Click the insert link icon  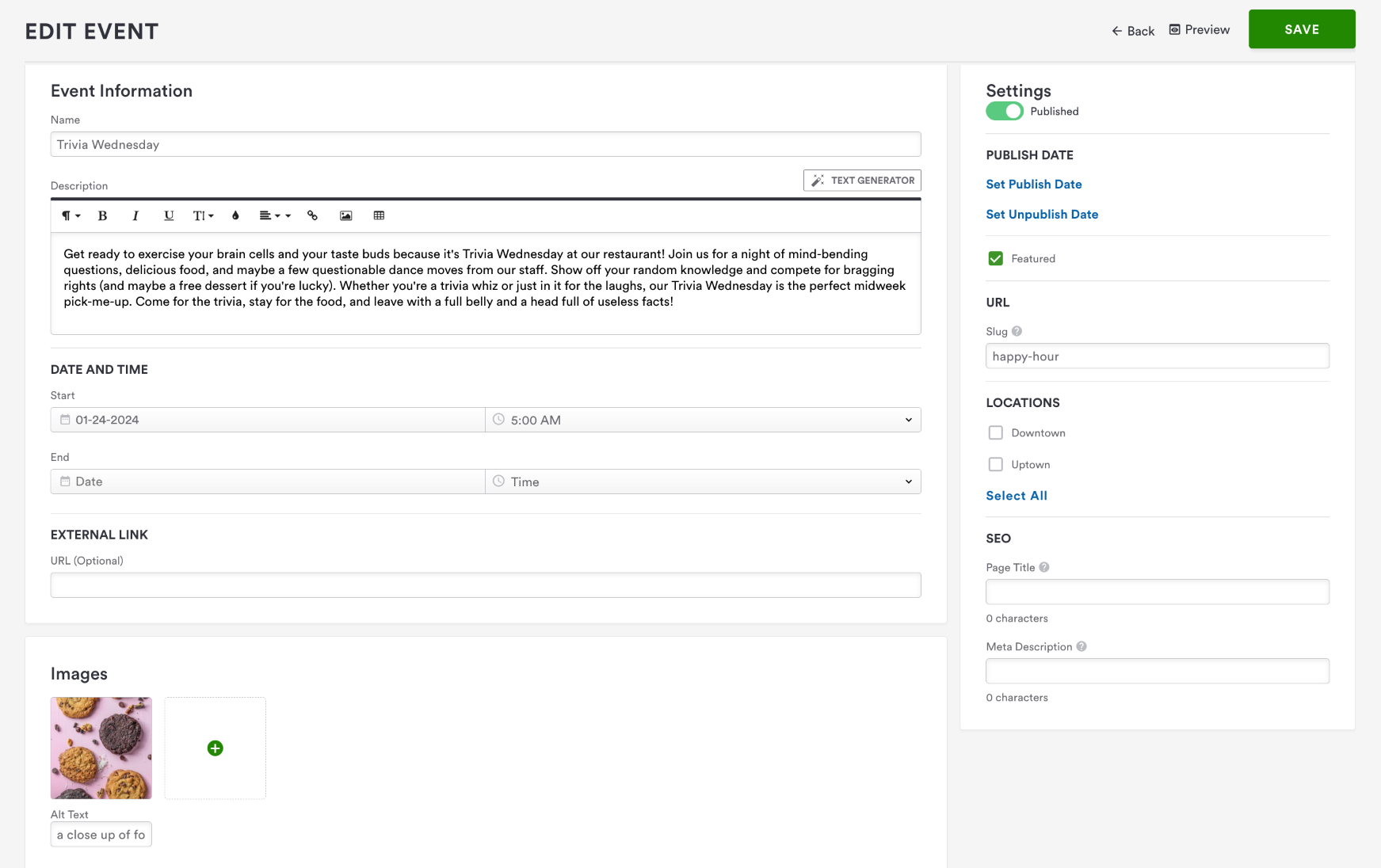(313, 215)
